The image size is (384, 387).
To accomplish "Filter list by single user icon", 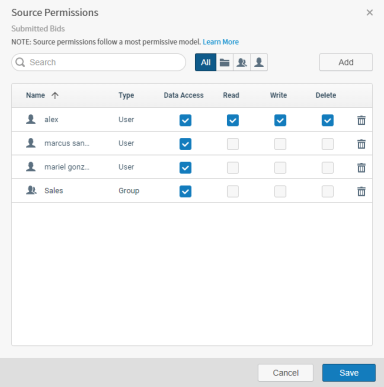I will [259, 62].
